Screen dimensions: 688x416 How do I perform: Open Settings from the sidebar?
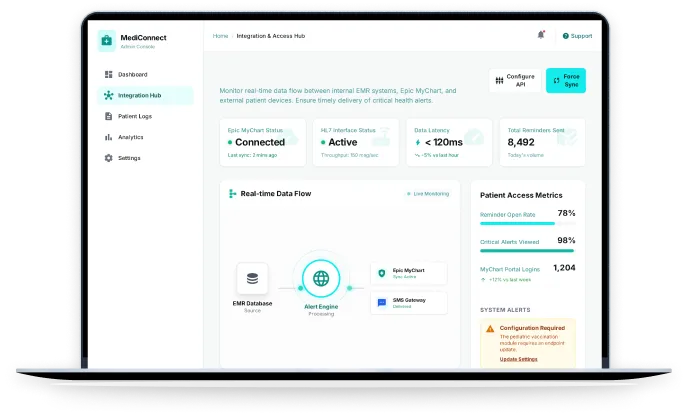(129, 158)
